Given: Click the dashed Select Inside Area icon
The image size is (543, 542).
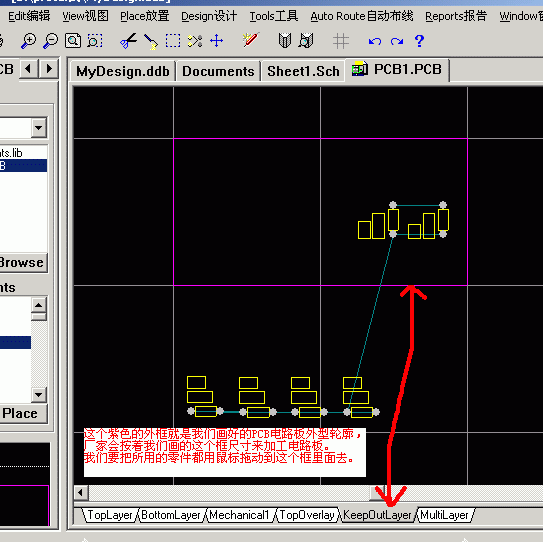Looking at the screenshot, I should [173, 41].
